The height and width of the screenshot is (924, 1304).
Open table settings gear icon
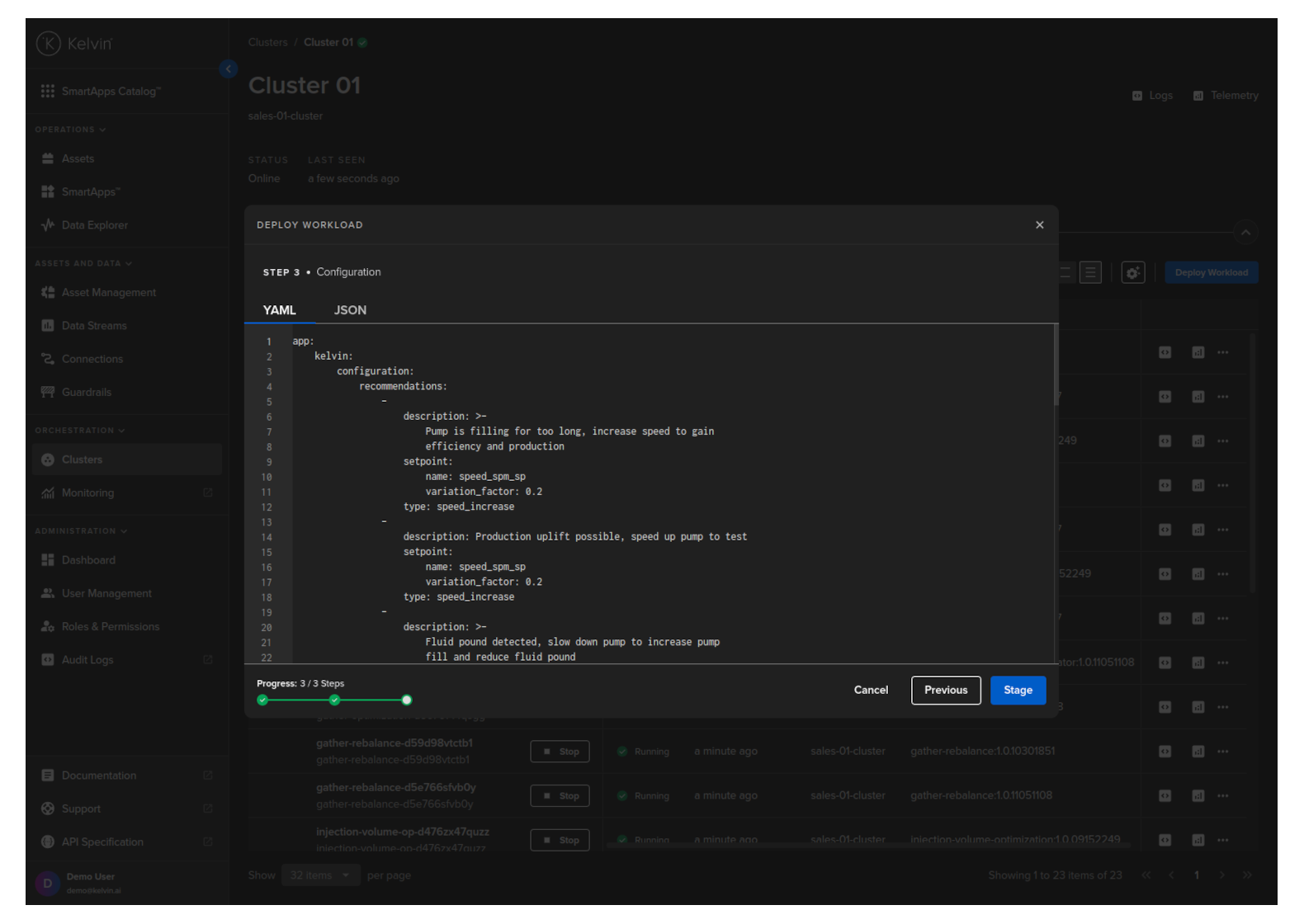point(1132,273)
